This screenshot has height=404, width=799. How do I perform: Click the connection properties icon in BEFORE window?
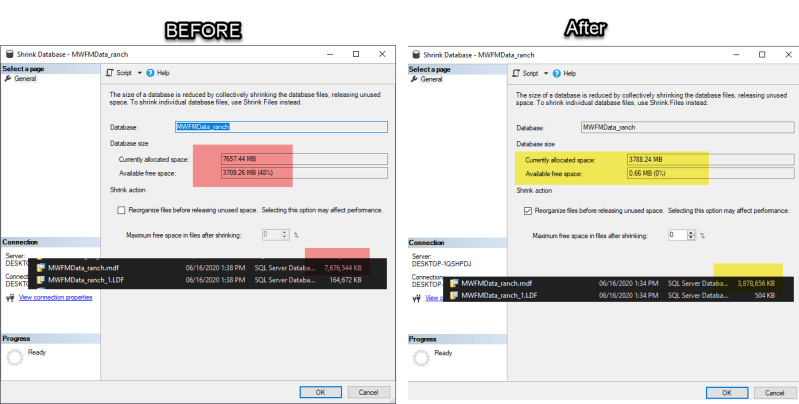(10, 298)
